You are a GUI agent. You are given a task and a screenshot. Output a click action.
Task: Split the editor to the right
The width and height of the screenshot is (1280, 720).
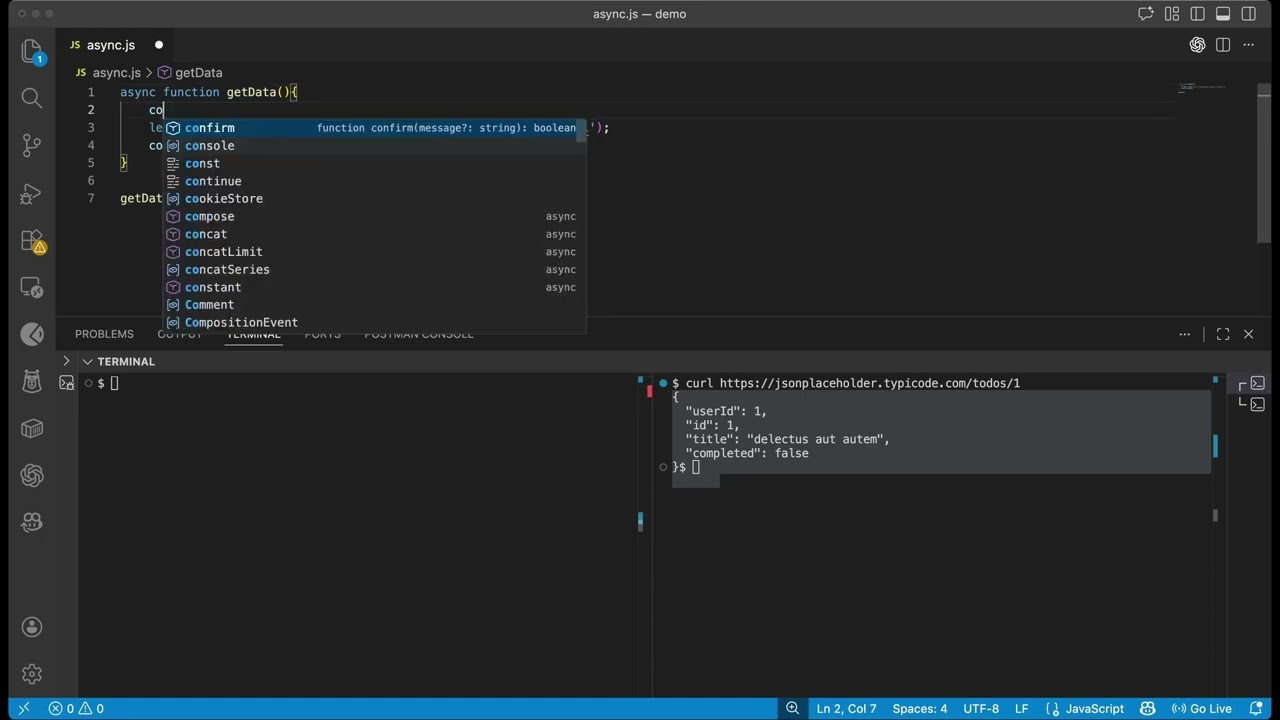1223,45
